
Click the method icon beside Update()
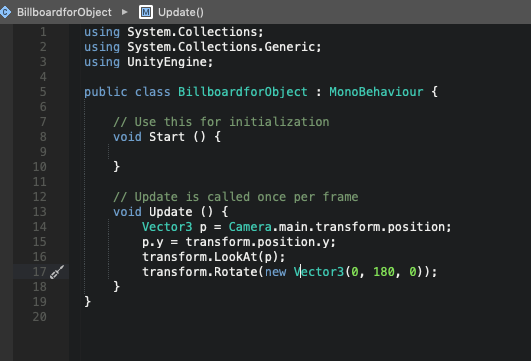click(146, 12)
